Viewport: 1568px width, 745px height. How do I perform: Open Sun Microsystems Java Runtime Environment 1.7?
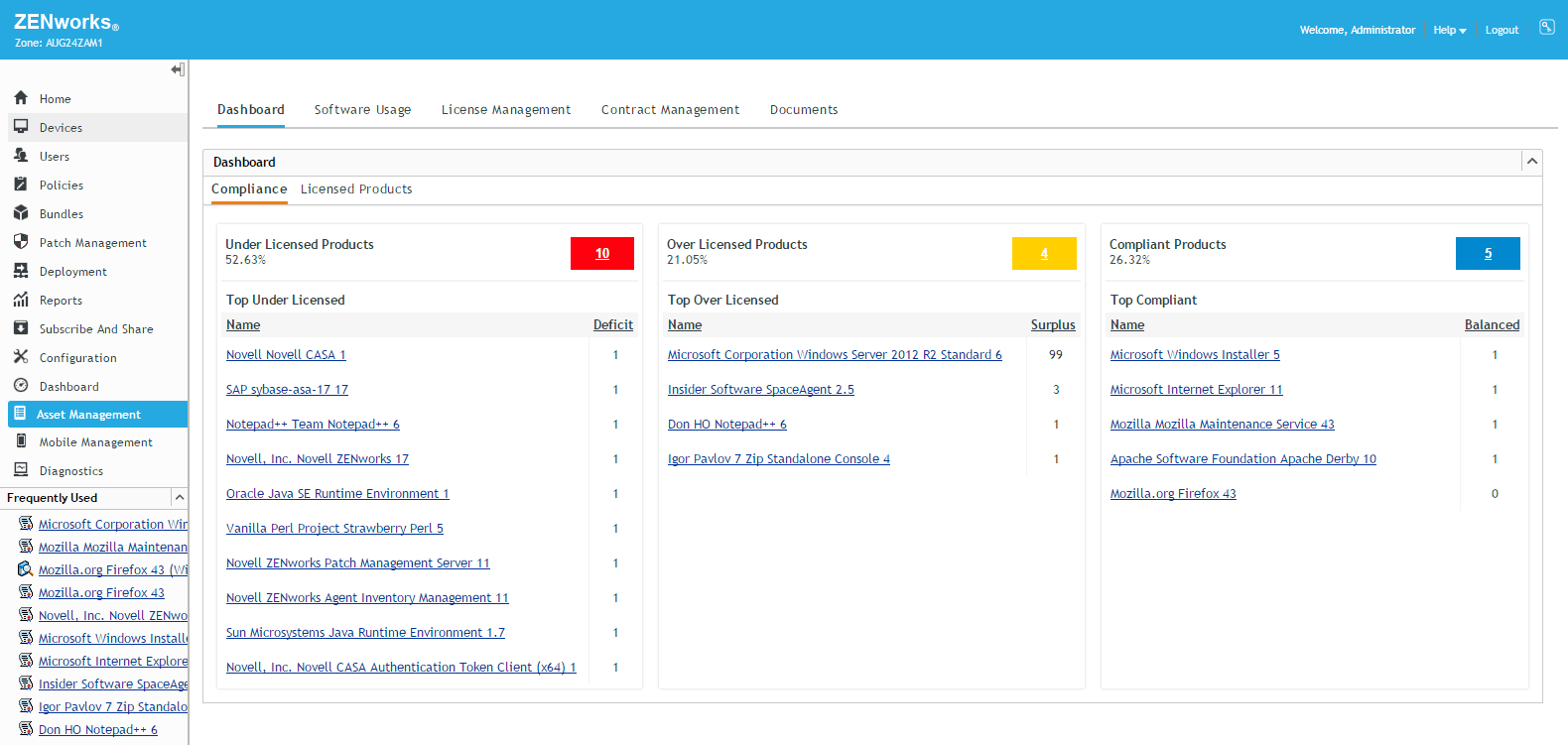(365, 632)
